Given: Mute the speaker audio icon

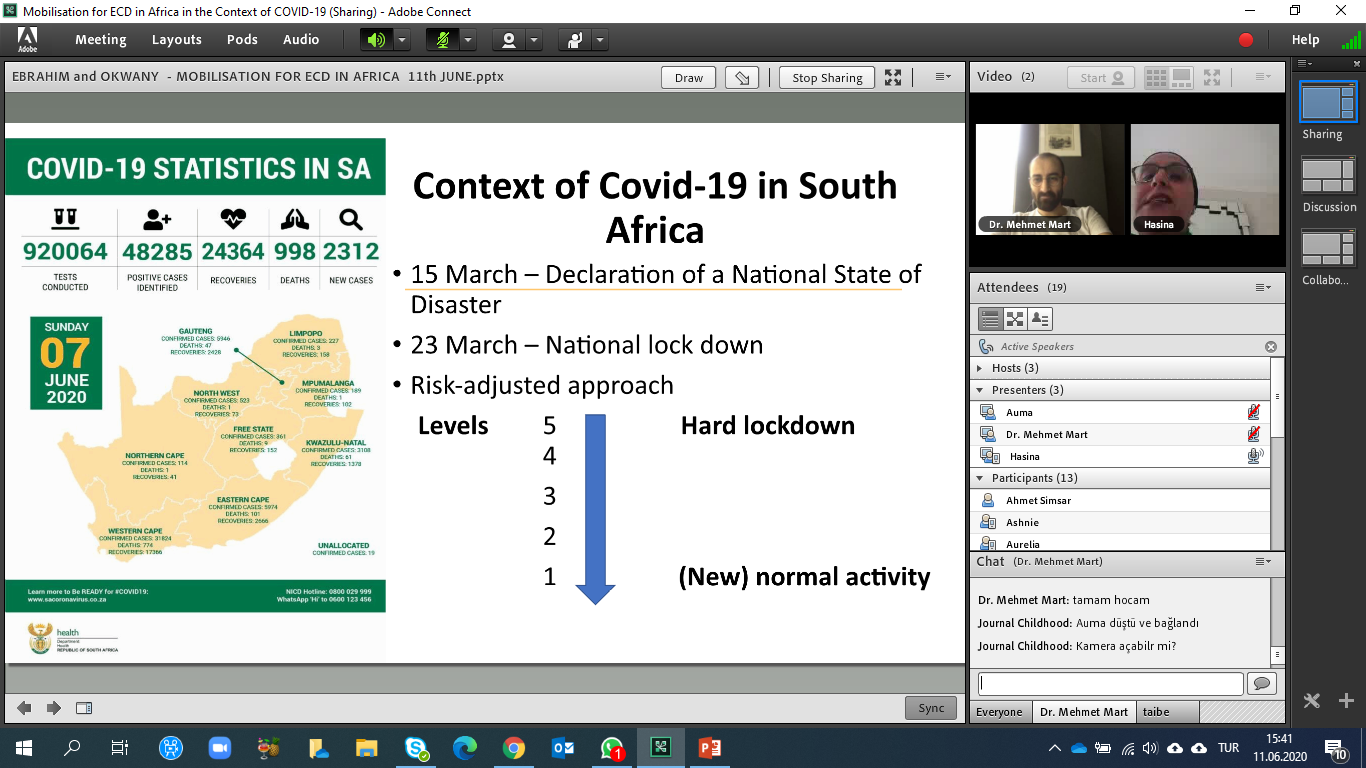Looking at the screenshot, I should [x=376, y=40].
